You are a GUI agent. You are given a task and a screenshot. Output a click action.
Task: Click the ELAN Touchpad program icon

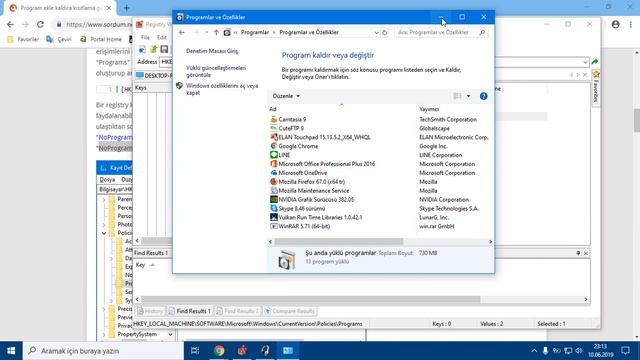273,137
